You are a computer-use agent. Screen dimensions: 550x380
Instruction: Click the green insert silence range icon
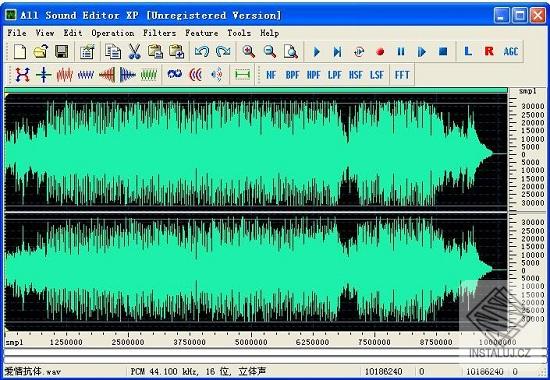tap(242, 74)
